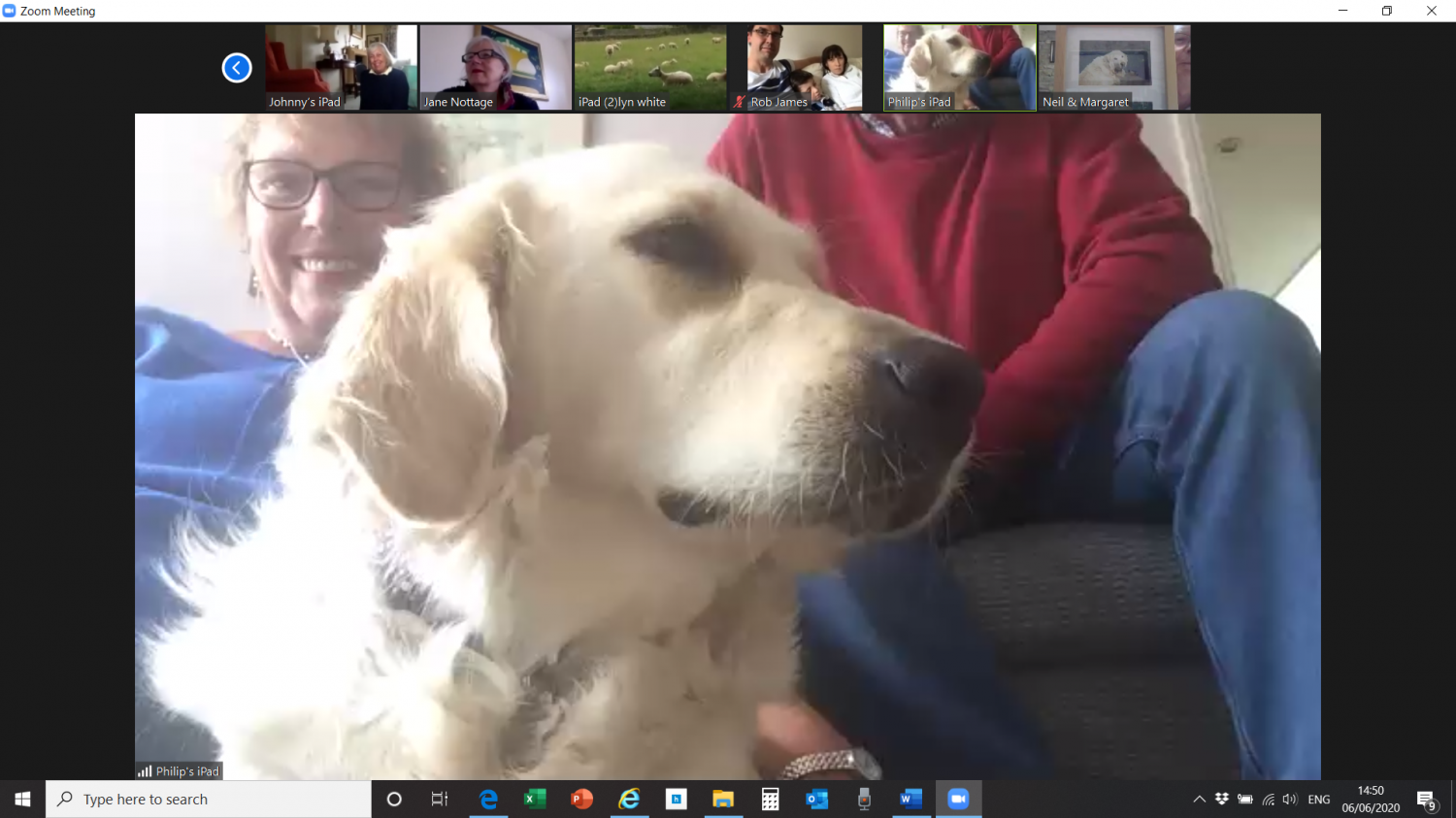
Task: Open Calculator from taskbar
Action: [x=770, y=799]
